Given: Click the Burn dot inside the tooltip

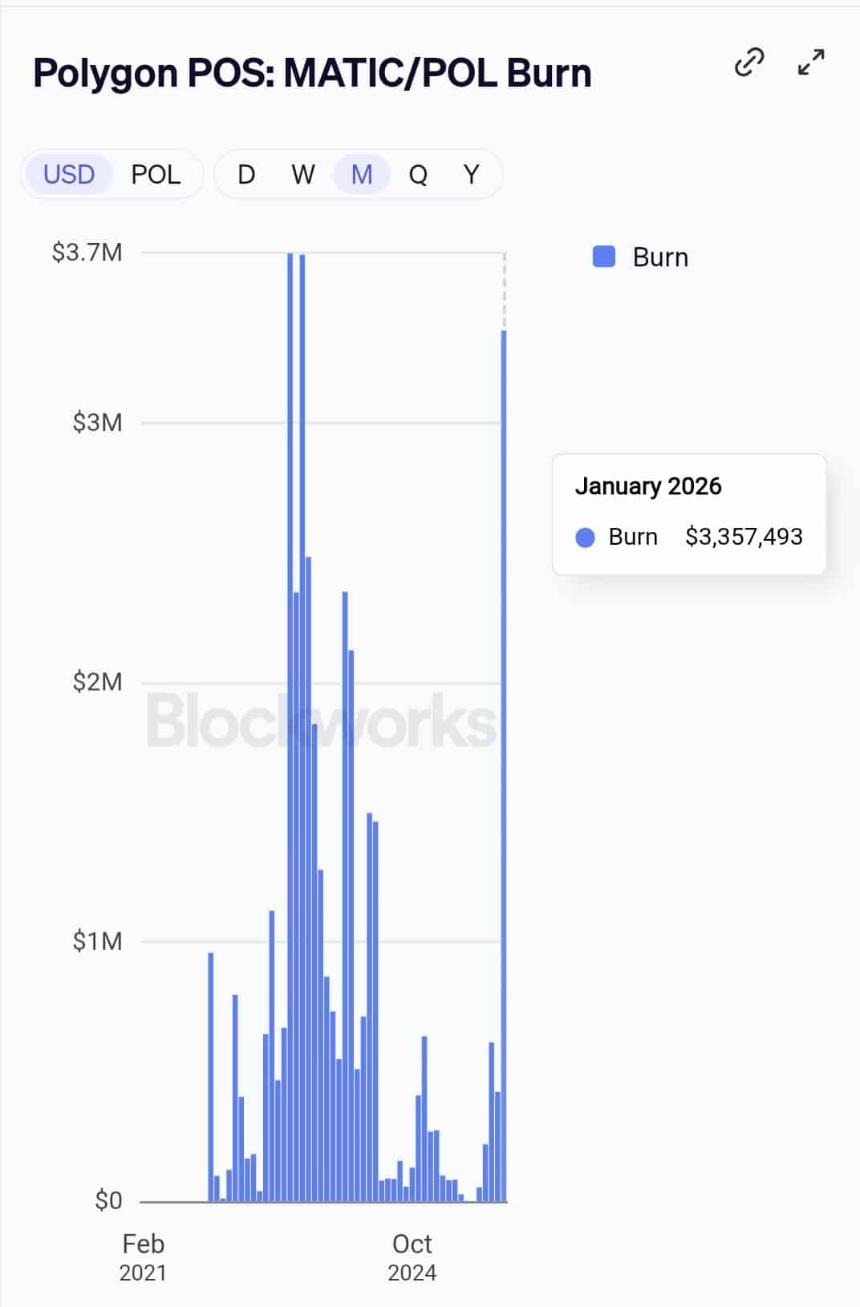Looking at the screenshot, I should click(586, 538).
